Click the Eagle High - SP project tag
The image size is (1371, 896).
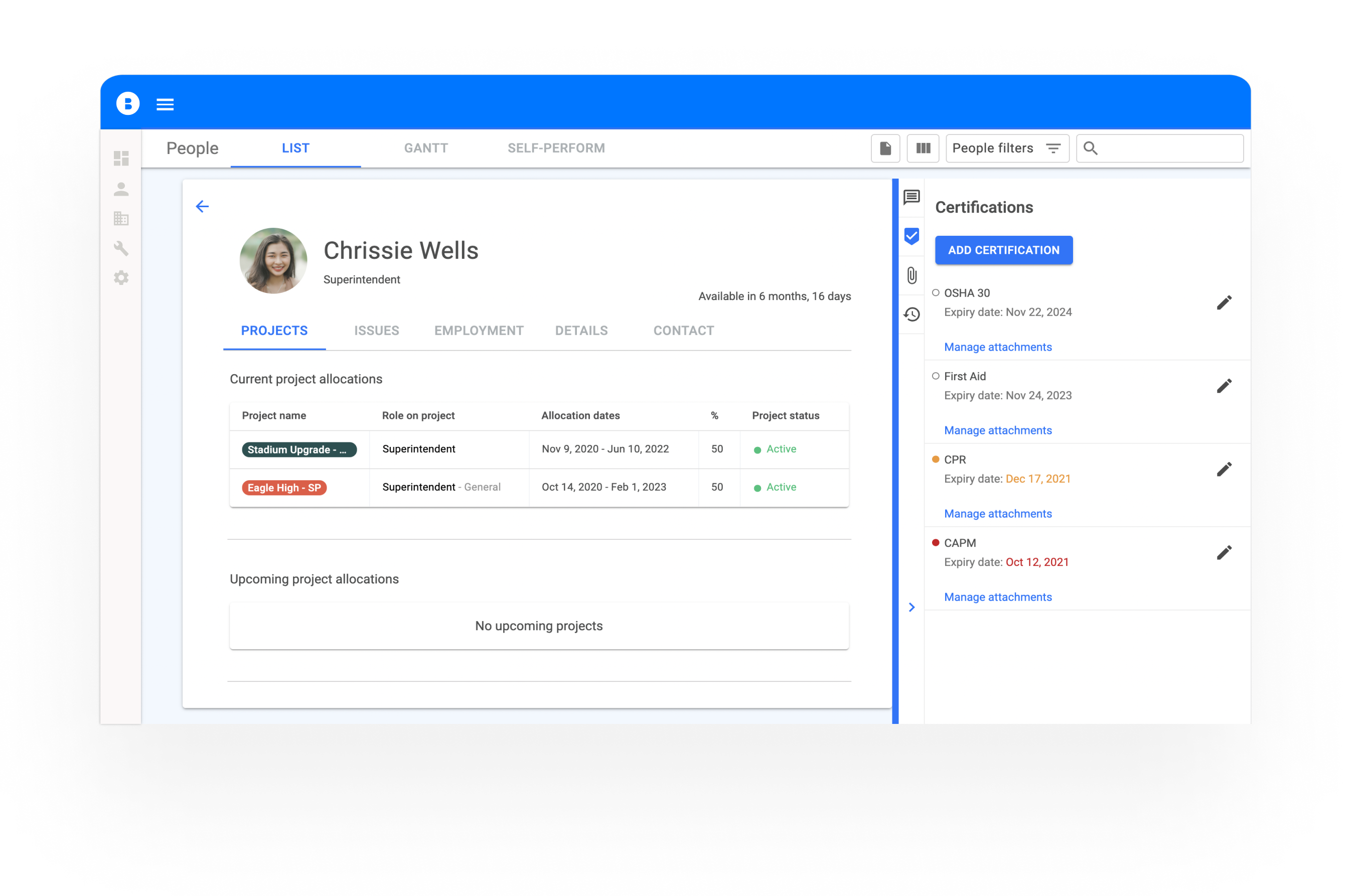(x=284, y=488)
